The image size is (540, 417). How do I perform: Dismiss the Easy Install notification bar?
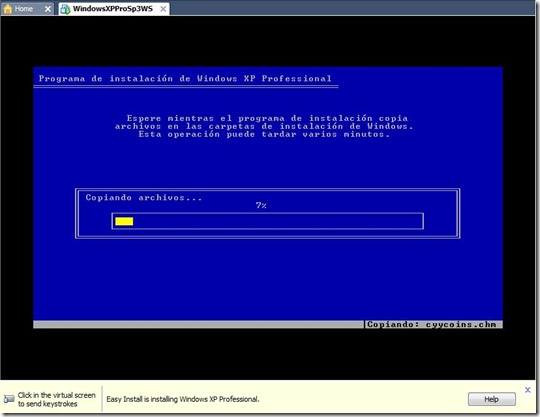527,390
